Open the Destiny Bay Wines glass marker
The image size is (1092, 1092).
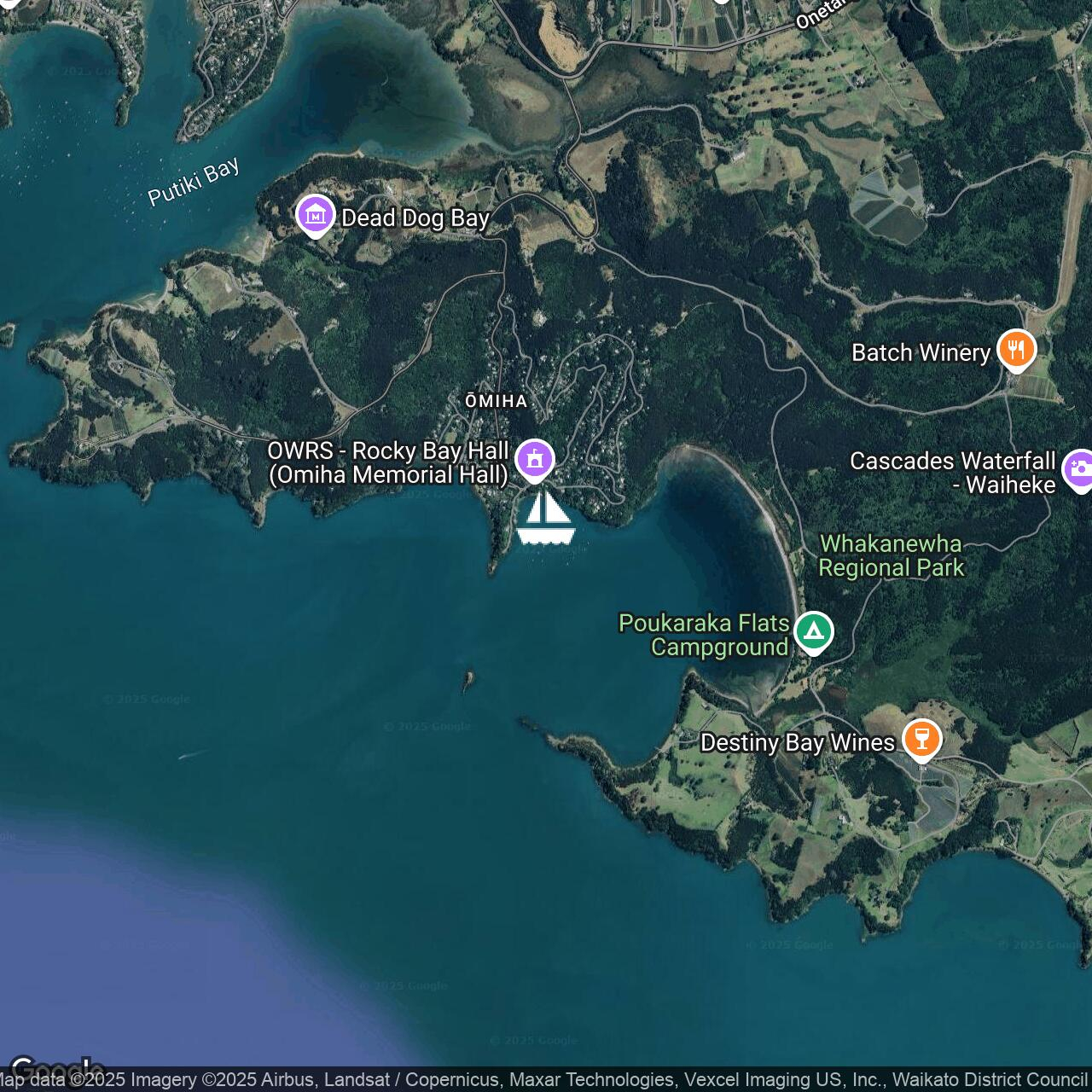tap(921, 739)
